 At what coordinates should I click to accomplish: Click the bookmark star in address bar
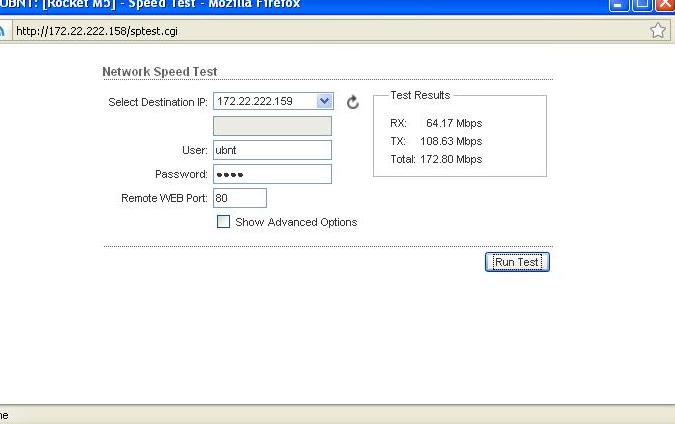click(657, 30)
